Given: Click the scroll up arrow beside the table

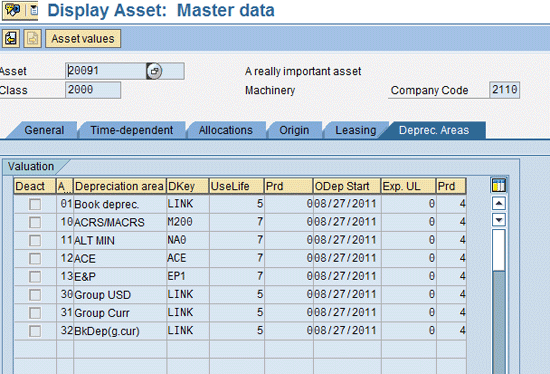Looking at the screenshot, I should 498,203.
